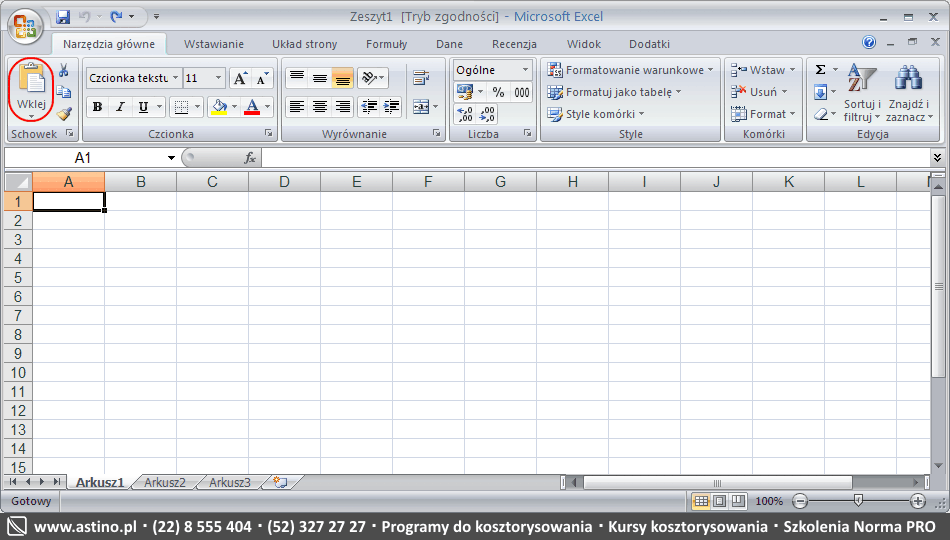
Task: Center text horizontally
Action: tap(319, 107)
